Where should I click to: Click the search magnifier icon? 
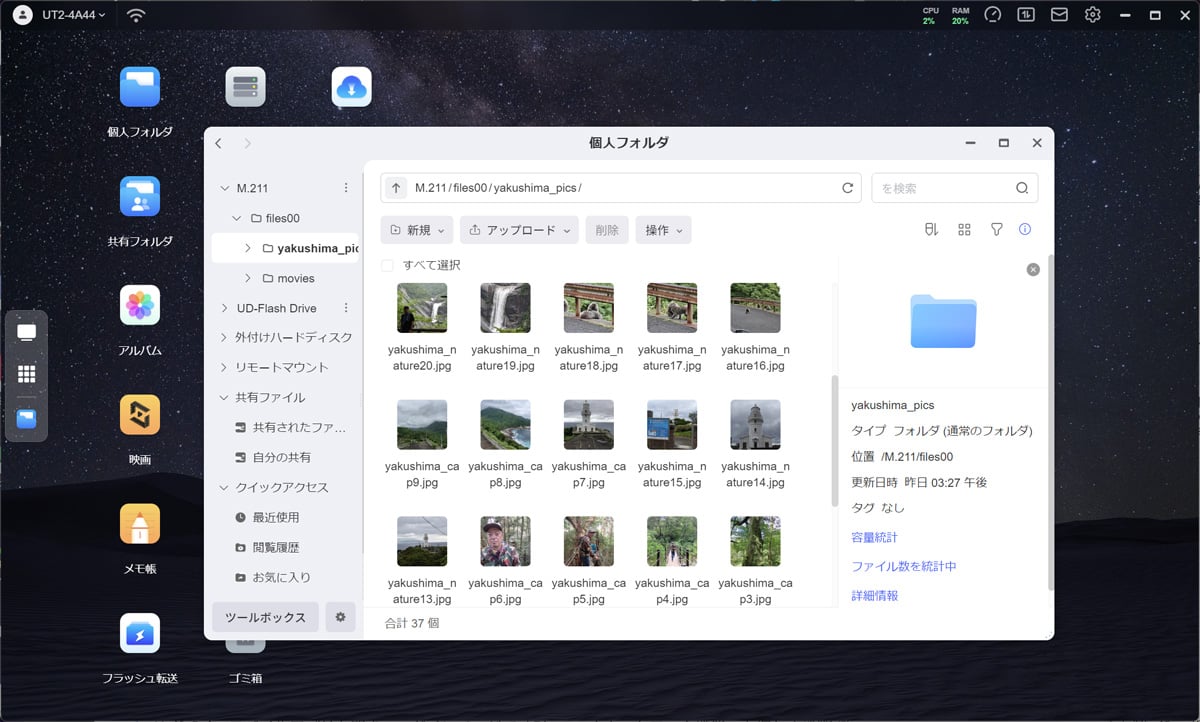click(x=1022, y=188)
